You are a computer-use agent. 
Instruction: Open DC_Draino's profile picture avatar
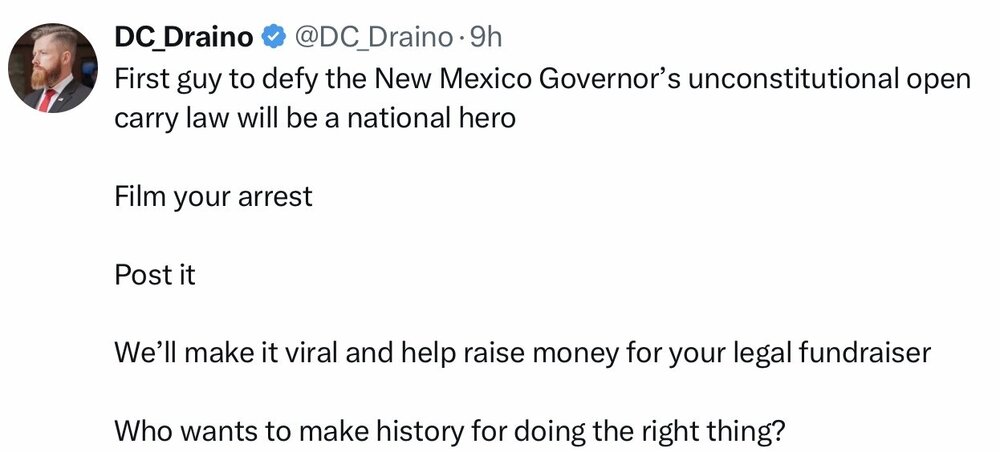pyautogui.click(x=53, y=68)
